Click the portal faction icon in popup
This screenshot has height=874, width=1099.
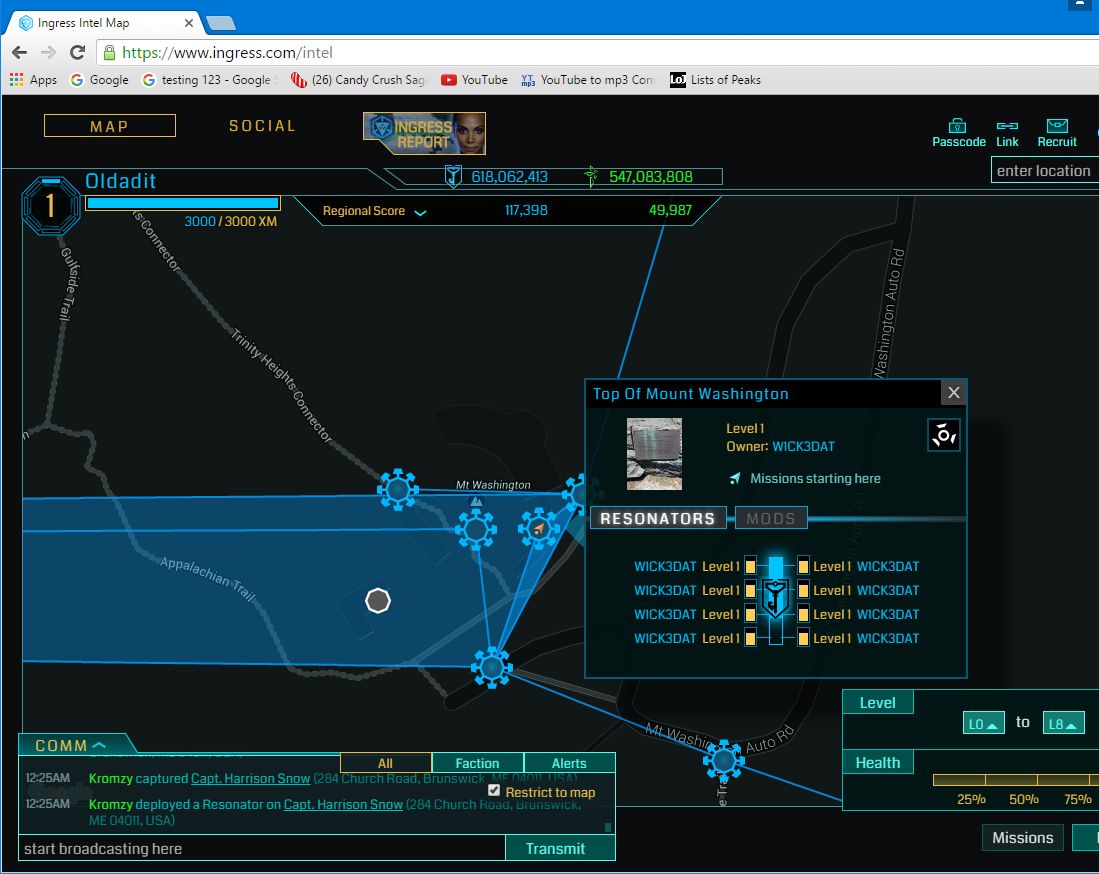(943, 435)
